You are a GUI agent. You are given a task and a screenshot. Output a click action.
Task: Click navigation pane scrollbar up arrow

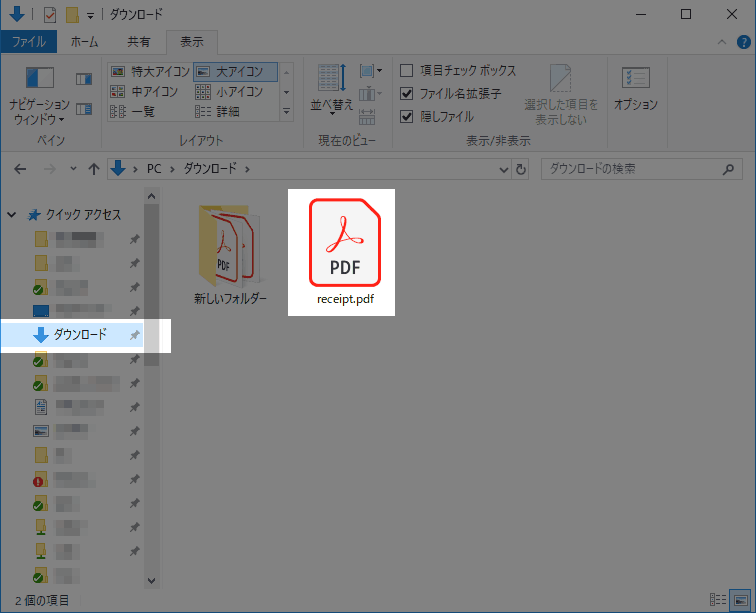(x=151, y=196)
